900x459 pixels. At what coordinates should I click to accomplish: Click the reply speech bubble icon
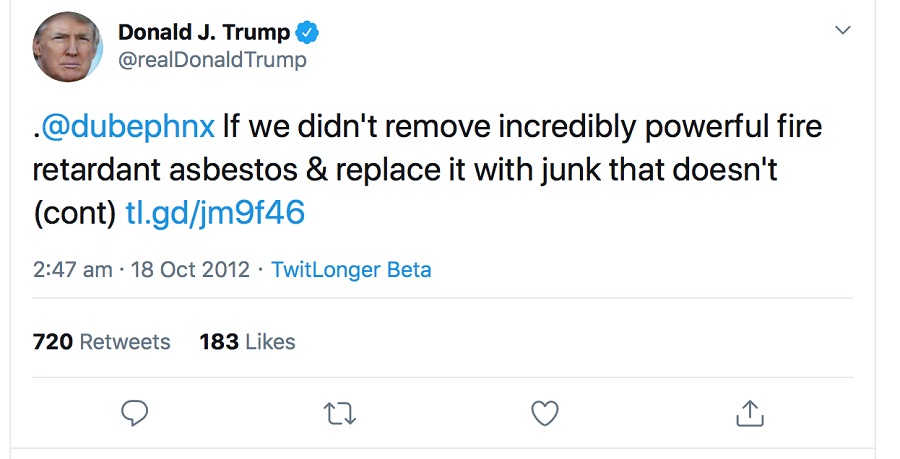(135, 412)
